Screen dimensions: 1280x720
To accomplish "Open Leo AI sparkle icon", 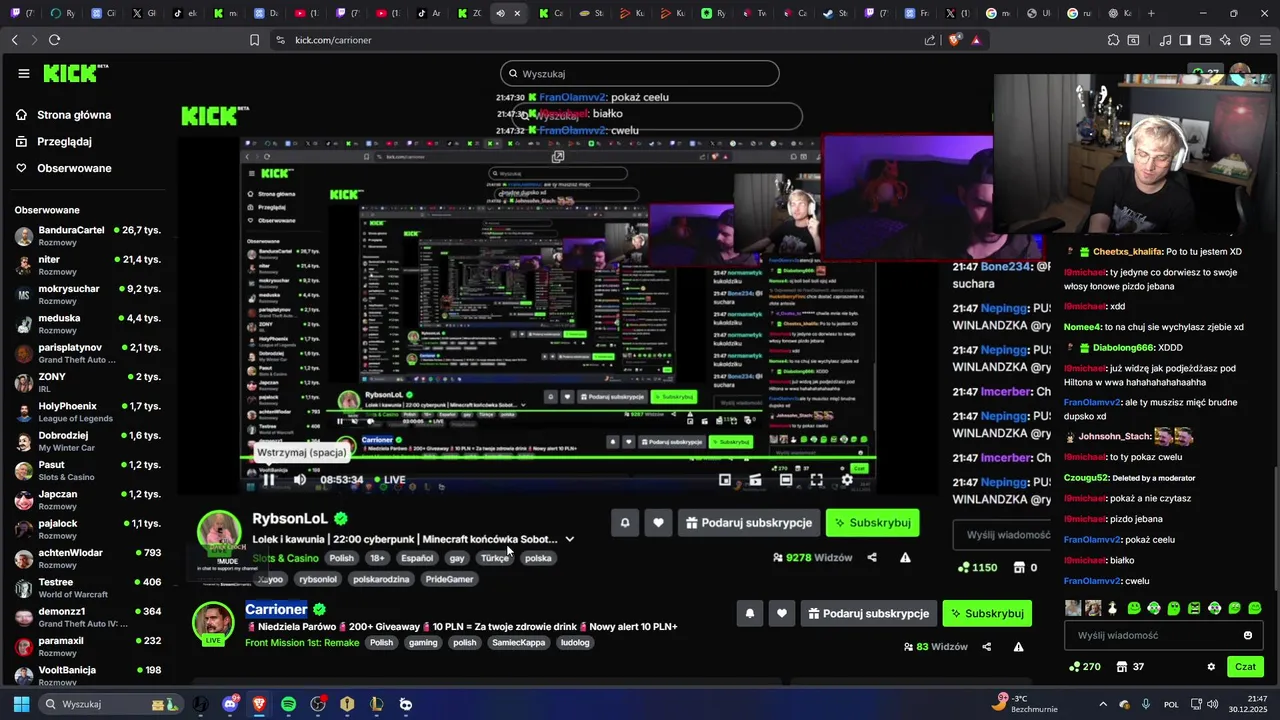I will coord(1225,40).
